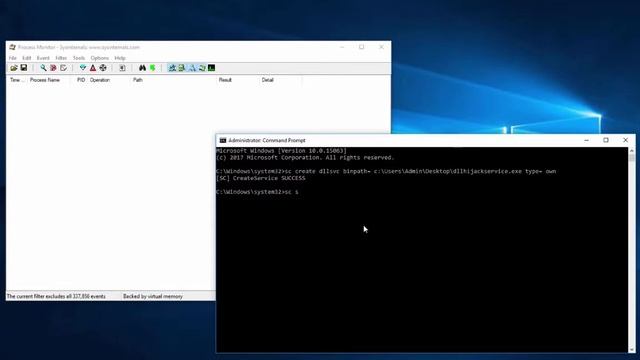Click the Process Monitor title bar icon
This screenshot has height=360, width=640.
12,47
